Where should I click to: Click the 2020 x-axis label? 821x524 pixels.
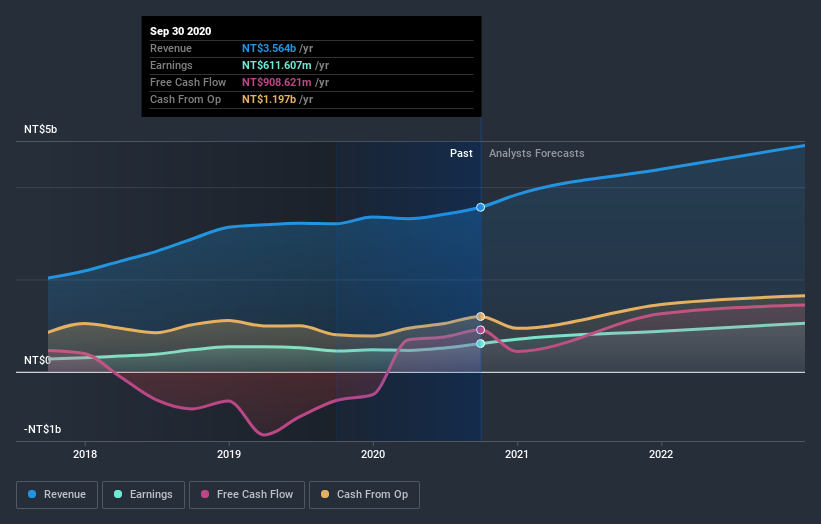click(x=373, y=454)
